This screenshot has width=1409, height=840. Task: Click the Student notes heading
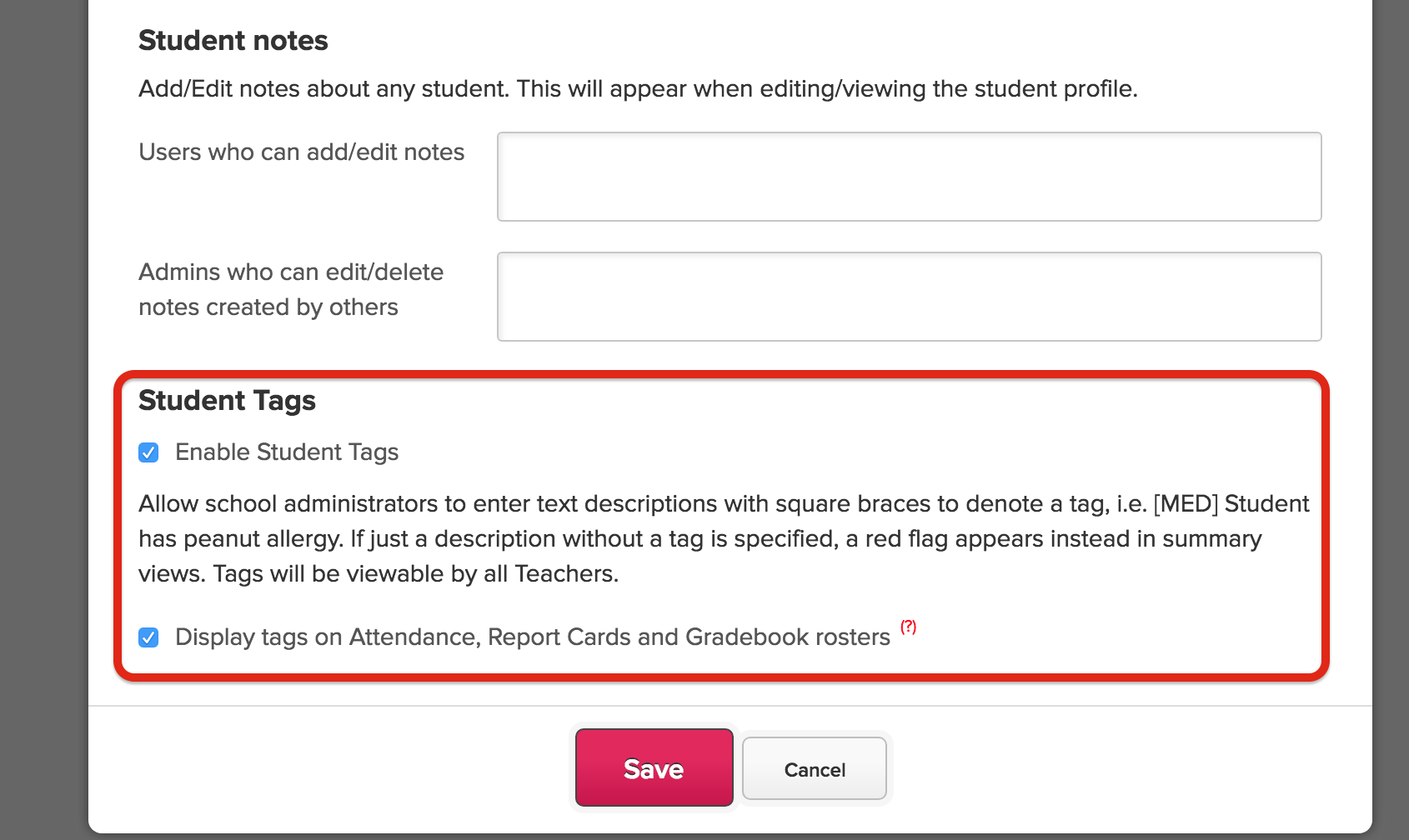tap(233, 39)
